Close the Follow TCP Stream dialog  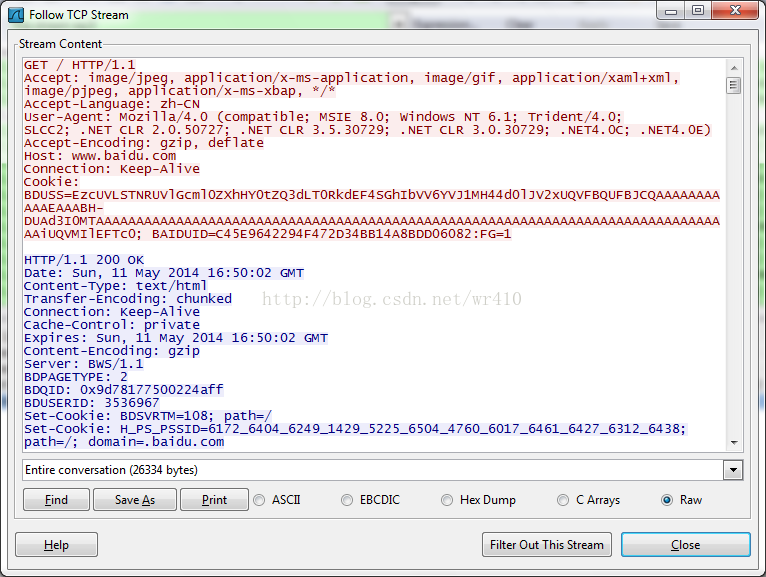pos(685,545)
